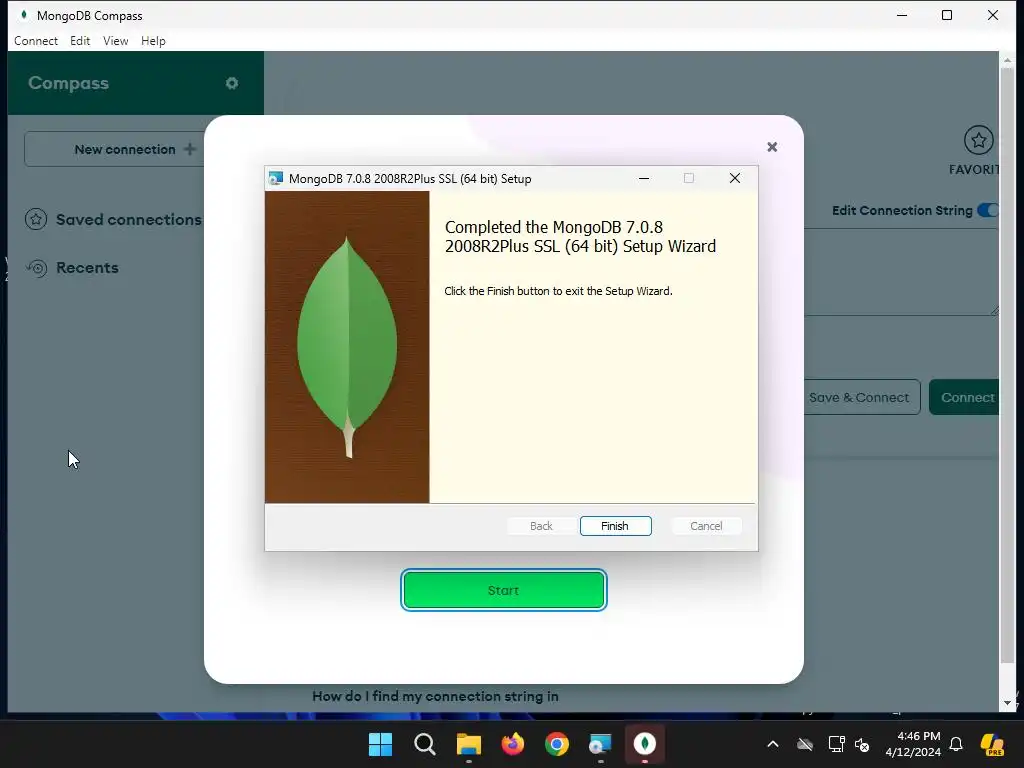The width and height of the screenshot is (1024, 768).
Task: Click the 'Recents' label in the sidebar
Action: pyautogui.click(x=88, y=268)
